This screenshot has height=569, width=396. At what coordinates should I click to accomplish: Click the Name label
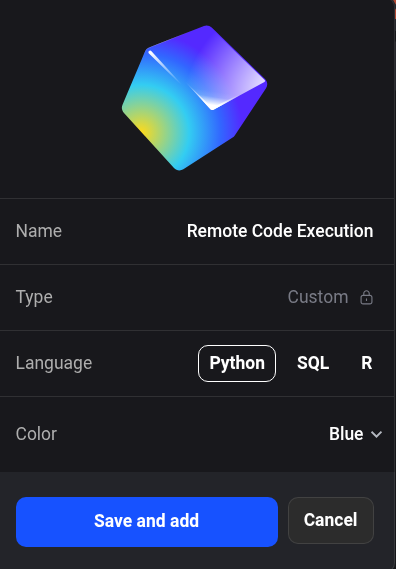[39, 231]
